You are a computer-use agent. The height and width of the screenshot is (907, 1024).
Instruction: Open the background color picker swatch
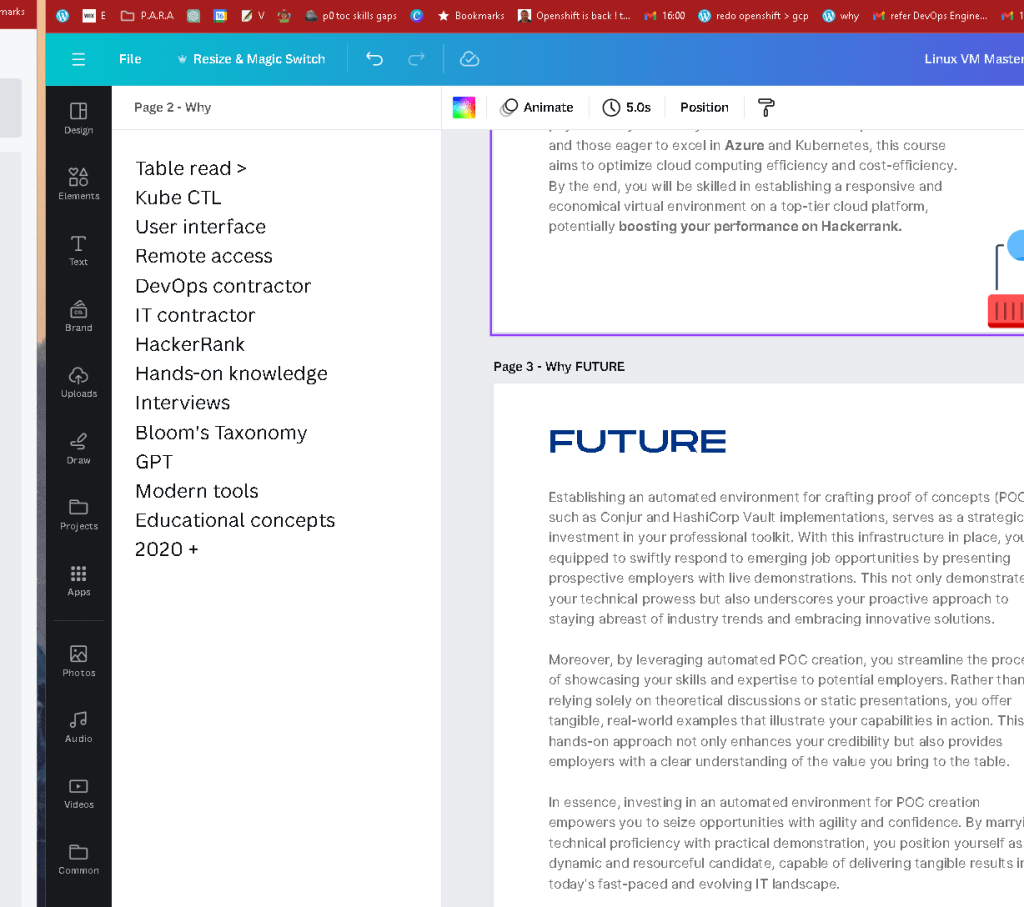(464, 108)
